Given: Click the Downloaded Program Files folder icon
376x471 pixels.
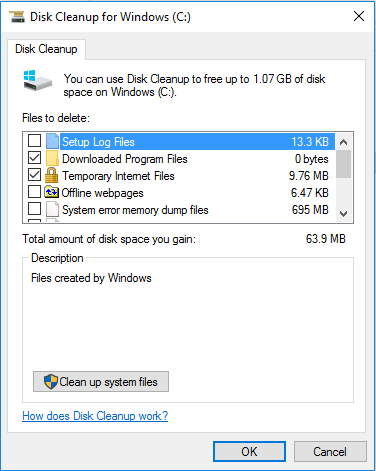Looking at the screenshot, I should pyautogui.click(x=52, y=158).
